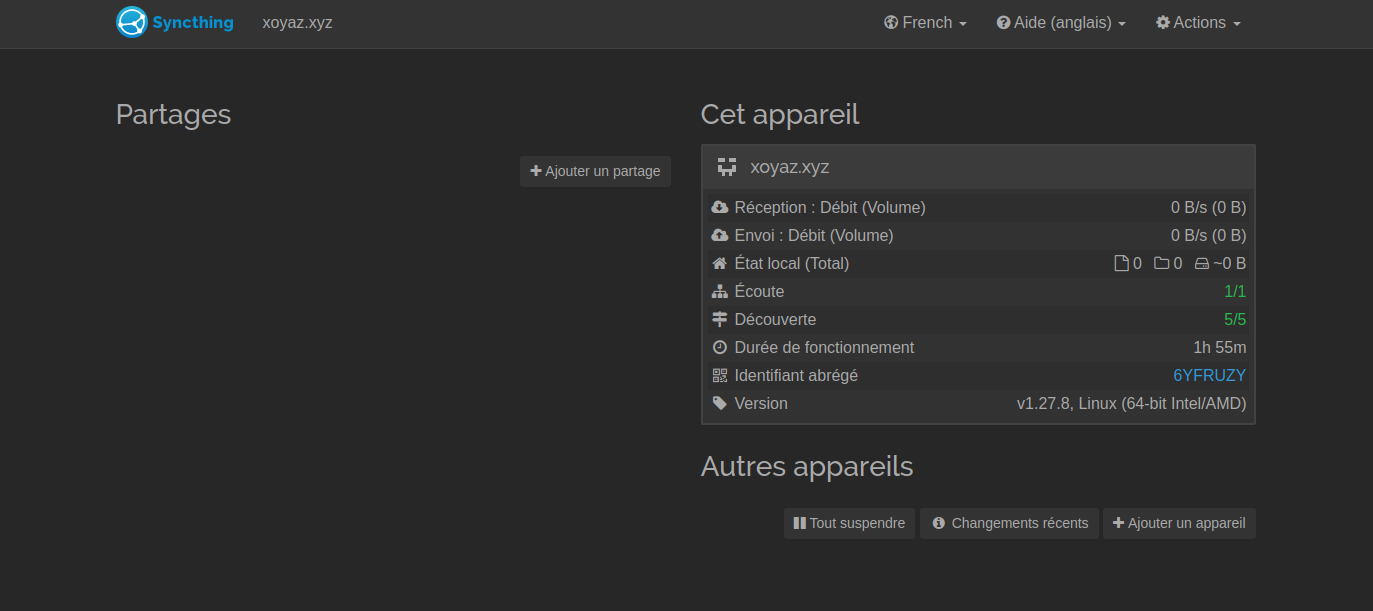Pause all devices with Tout suspendre

point(849,523)
